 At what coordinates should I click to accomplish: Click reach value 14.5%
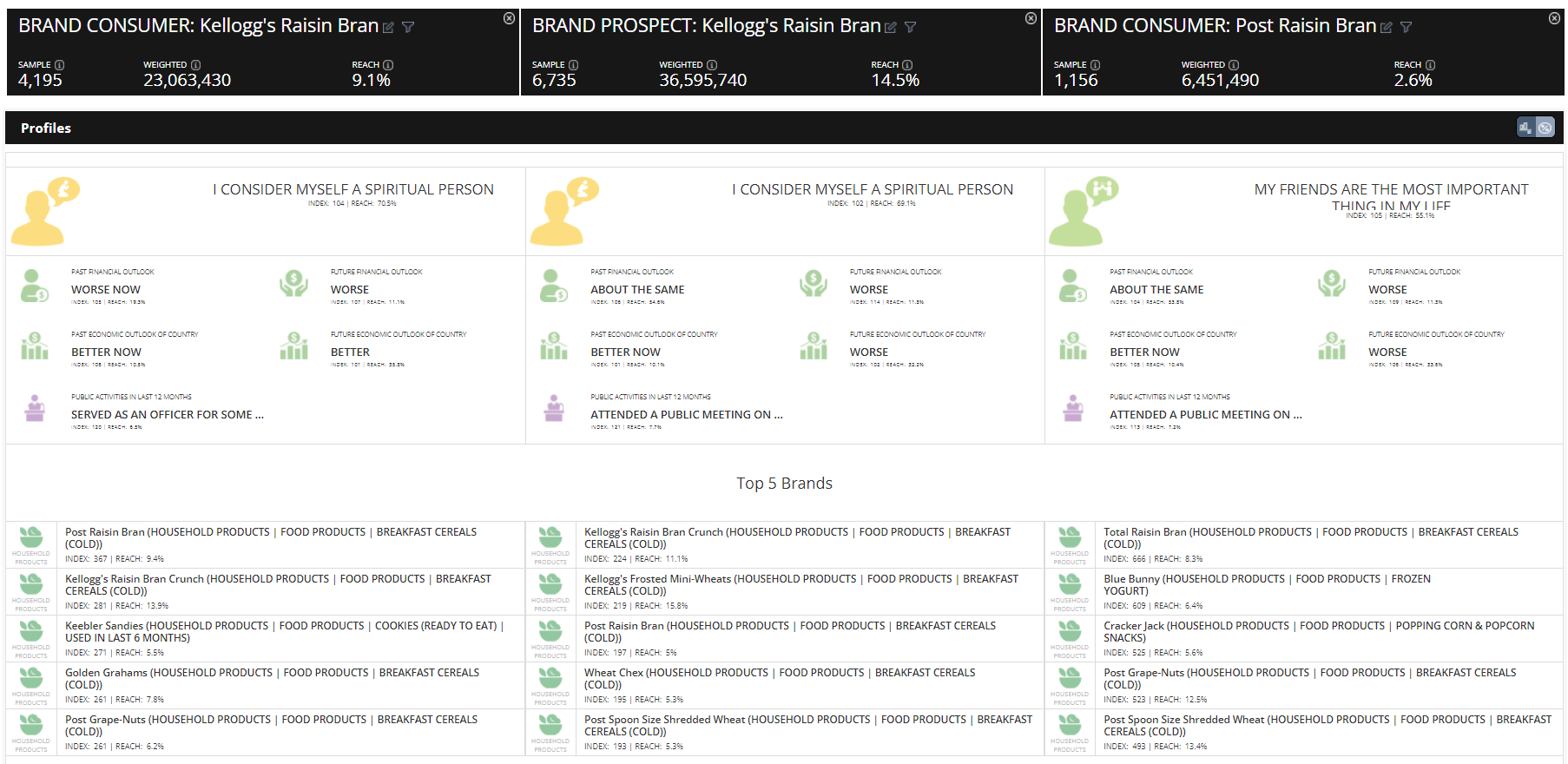[x=895, y=81]
